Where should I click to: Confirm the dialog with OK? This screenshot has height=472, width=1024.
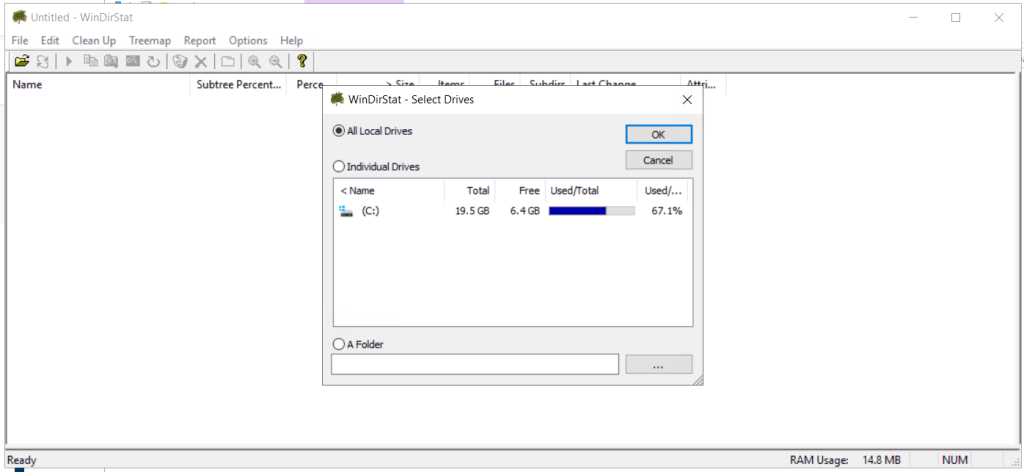658,134
